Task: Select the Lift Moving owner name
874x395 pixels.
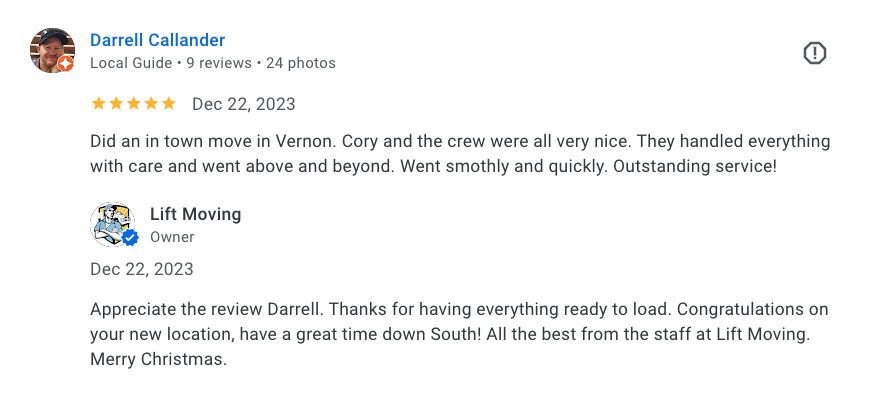Action: [x=196, y=214]
